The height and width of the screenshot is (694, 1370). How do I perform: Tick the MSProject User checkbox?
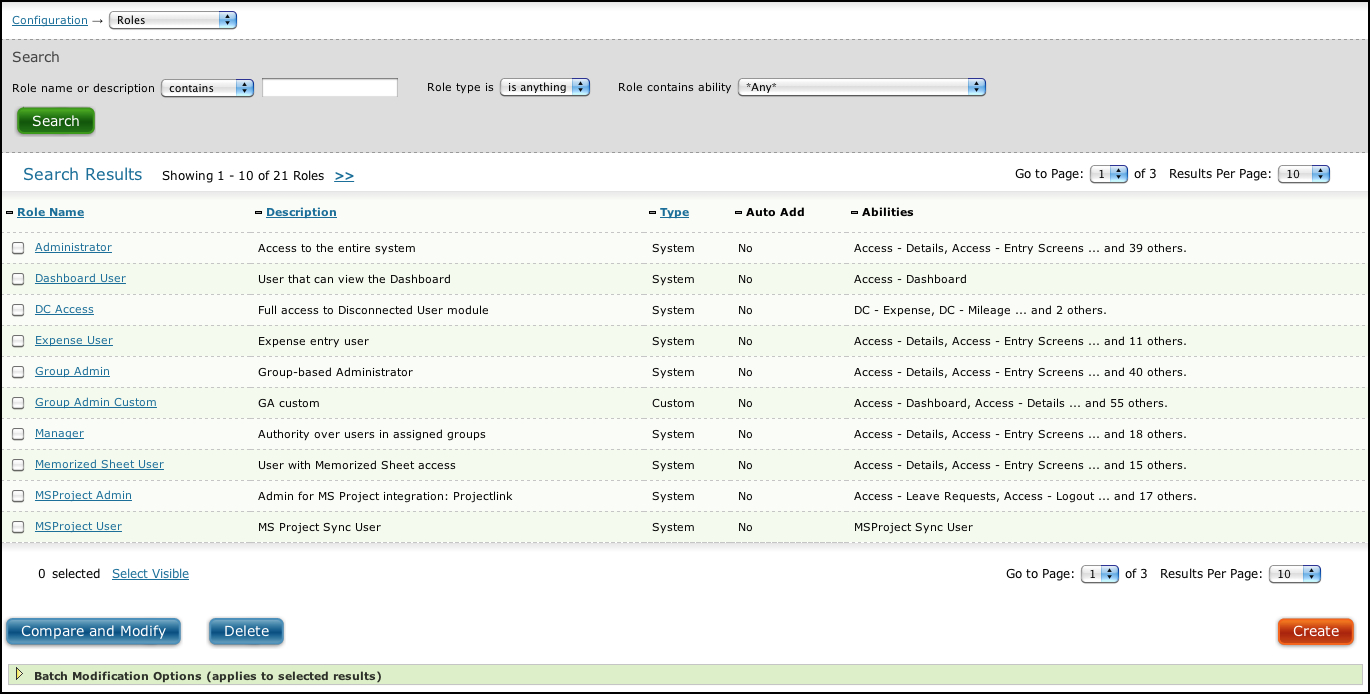click(x=18, y=527)
